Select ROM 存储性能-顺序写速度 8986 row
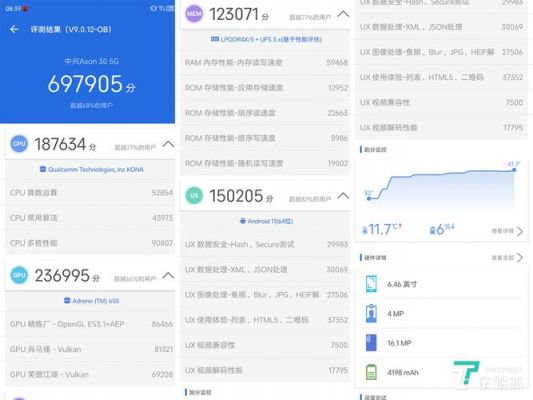Screen dimensions: 533x400 (265, 138)
